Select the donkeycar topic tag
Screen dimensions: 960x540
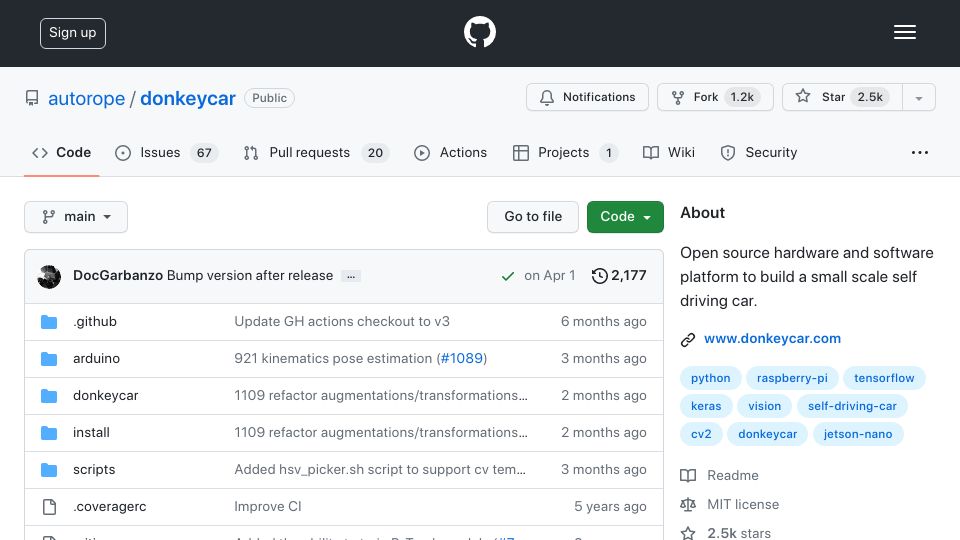[x=767, y=435]
